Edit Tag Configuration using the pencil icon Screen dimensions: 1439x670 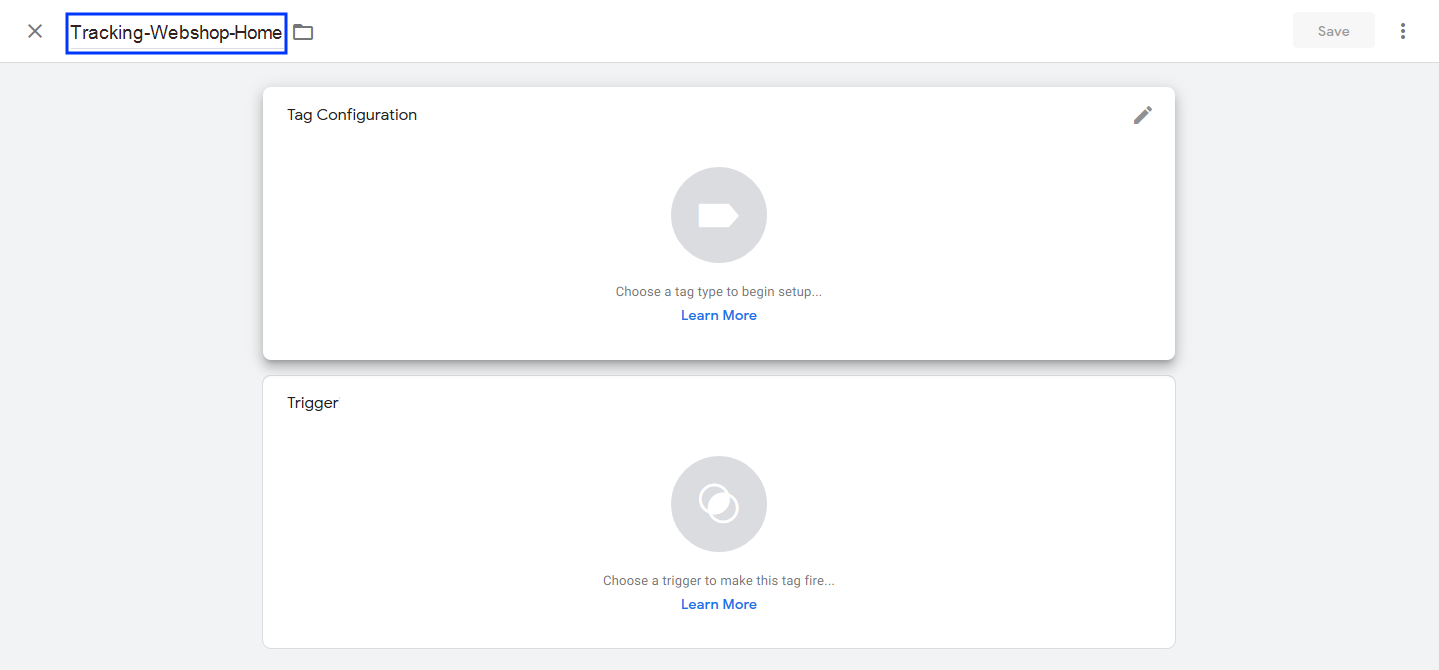[1142, 115]
